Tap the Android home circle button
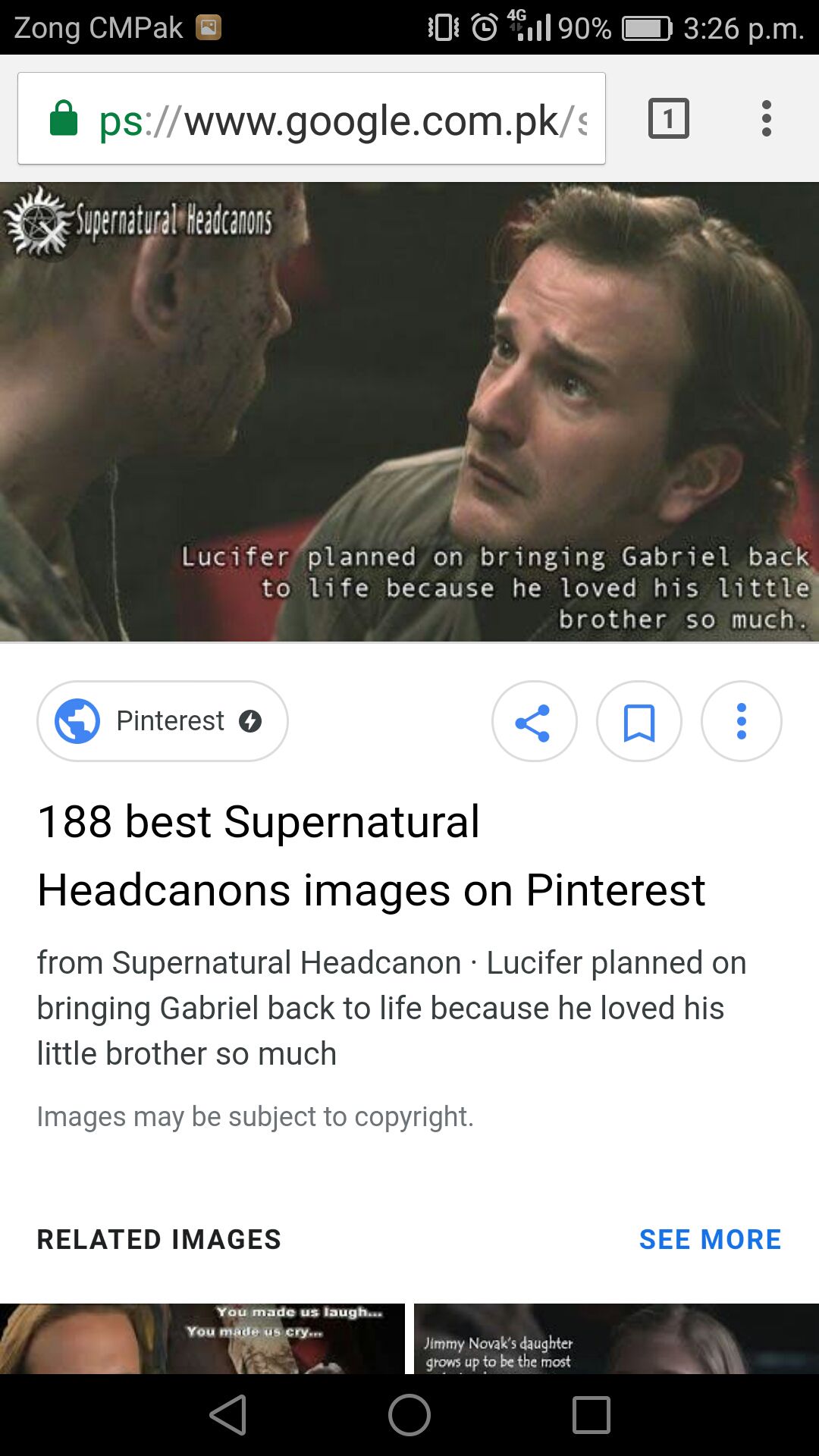Viewport: 819px width, 1456px height. tap(409, 1415)
